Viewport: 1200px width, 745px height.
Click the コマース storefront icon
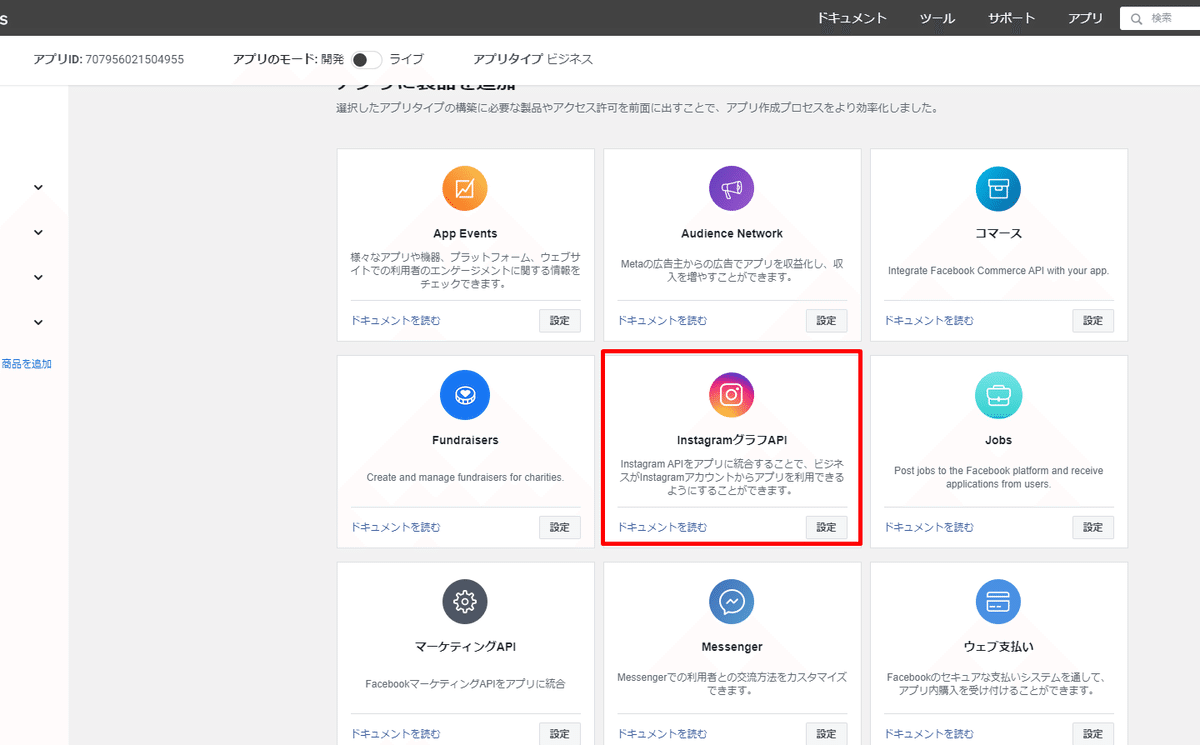click(x=998, y=188)
